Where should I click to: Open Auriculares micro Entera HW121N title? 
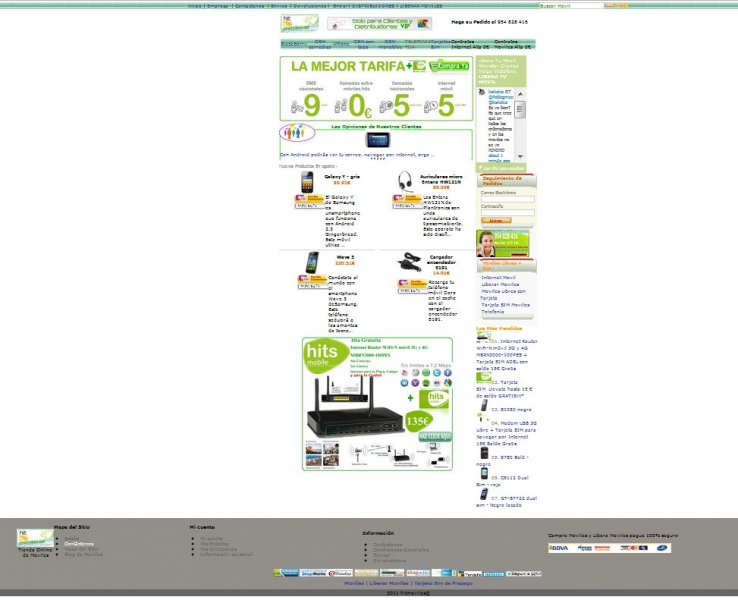point(441,179)
